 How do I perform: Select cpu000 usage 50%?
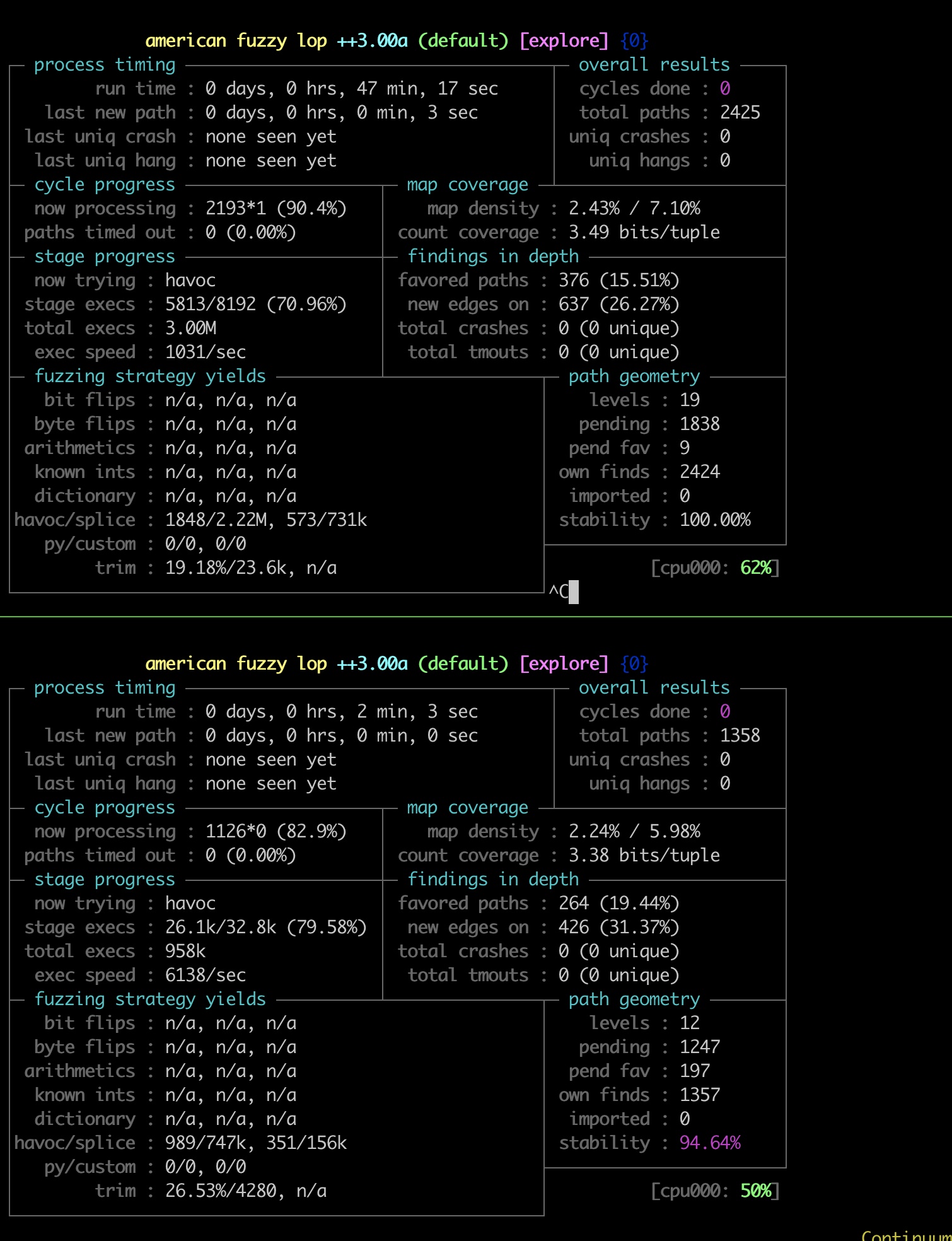(x=756, y=1191)
